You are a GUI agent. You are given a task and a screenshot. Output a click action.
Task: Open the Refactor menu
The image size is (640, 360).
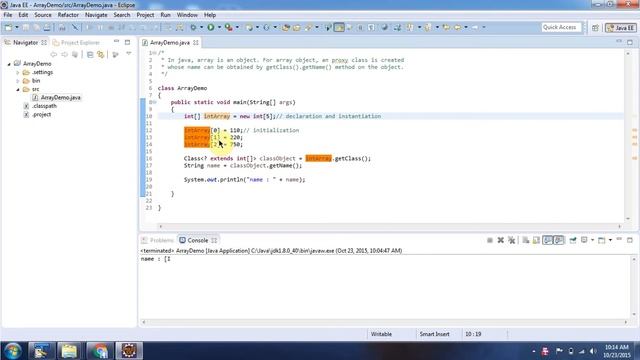[x=68, y=15]
